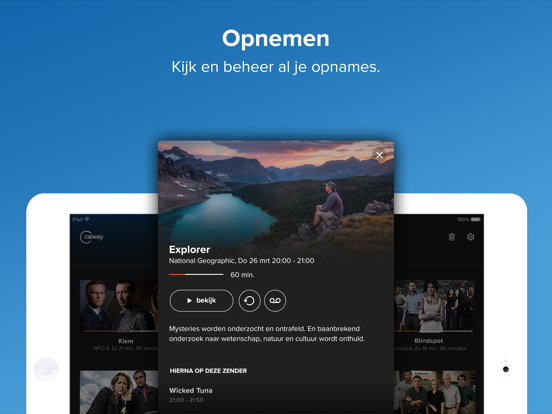Image resolution: width=552 pixels, height=414 pixels.
Task: Tap the Caiway logo
Action: click(92, 237)
